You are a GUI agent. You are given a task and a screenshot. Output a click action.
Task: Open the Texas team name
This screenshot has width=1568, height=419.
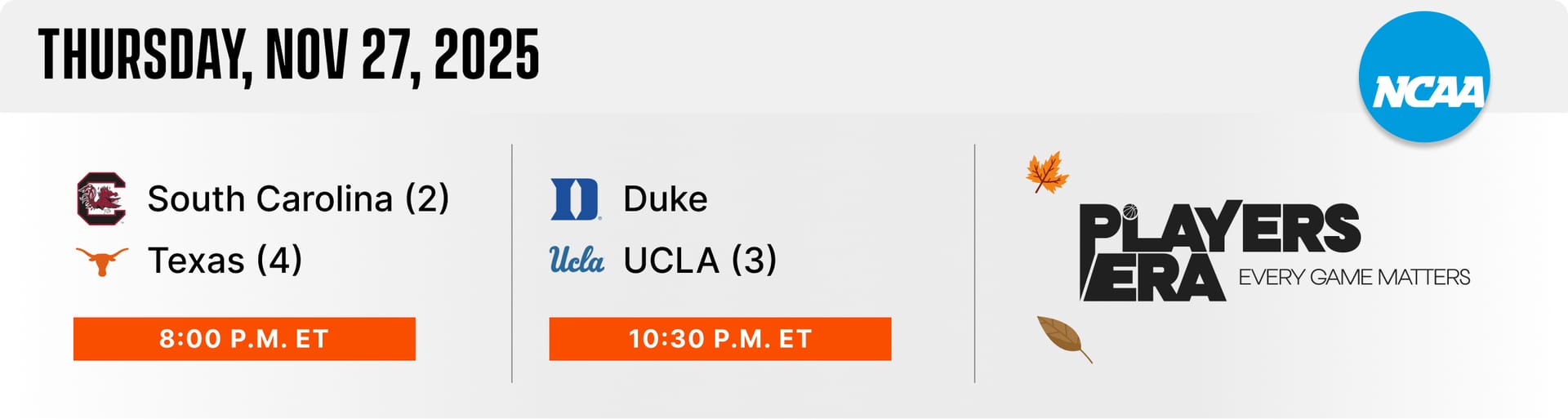tap(196, 261)
